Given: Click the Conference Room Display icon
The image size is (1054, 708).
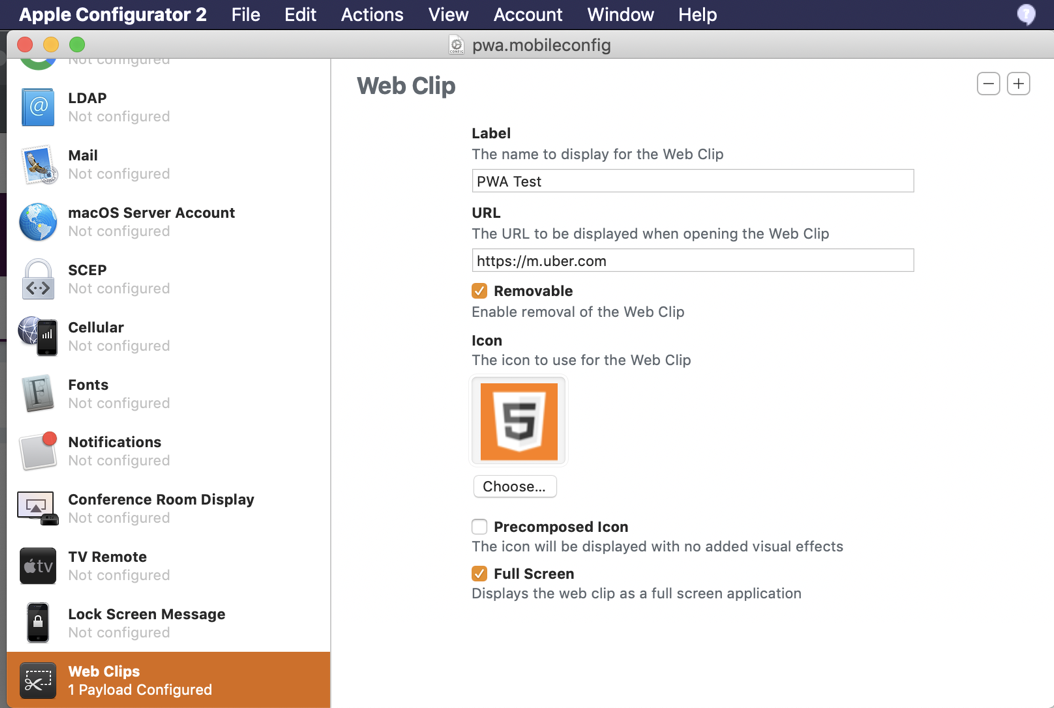Looking at the screenshot, I should [38, 508].
